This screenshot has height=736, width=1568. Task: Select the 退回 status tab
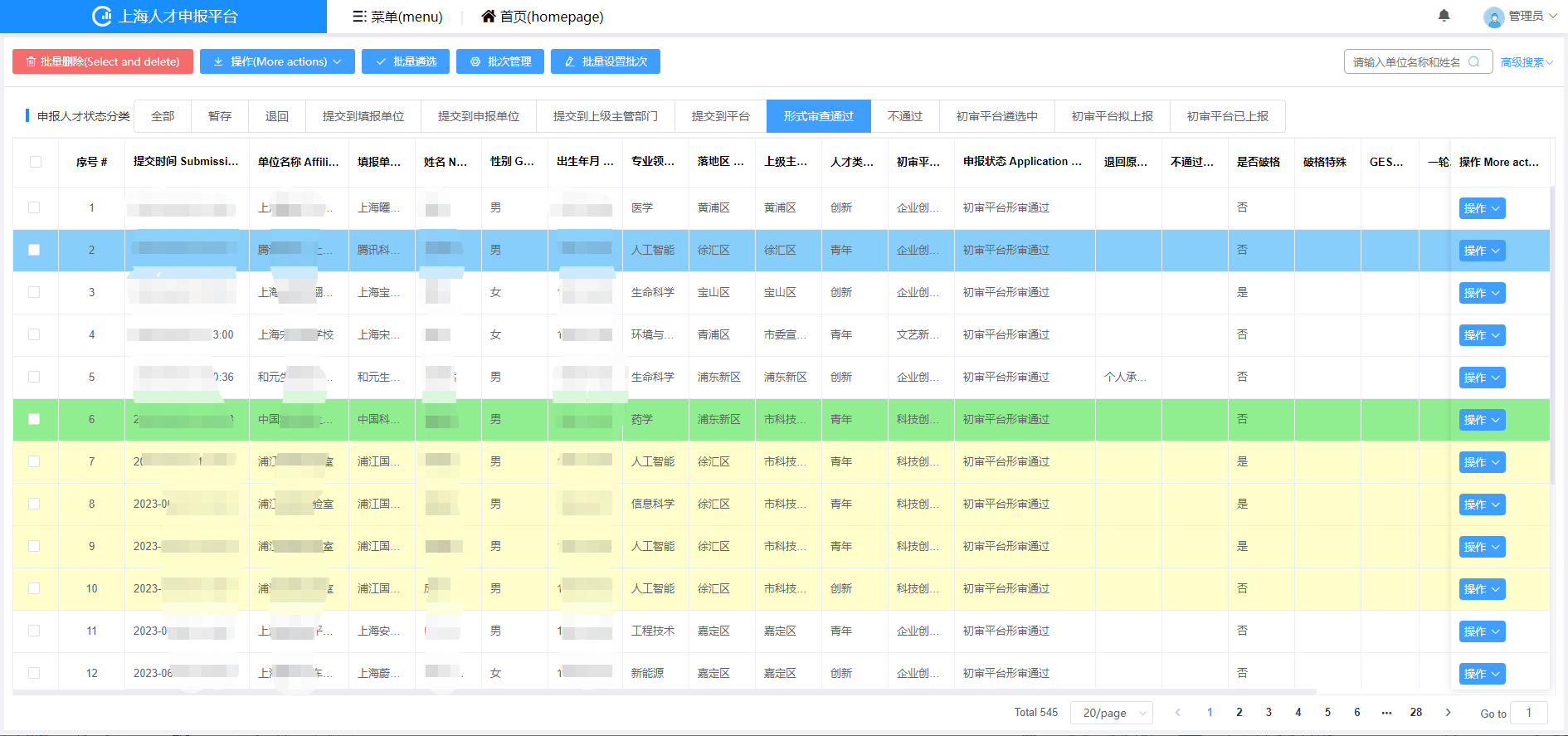tap(277, 116)
